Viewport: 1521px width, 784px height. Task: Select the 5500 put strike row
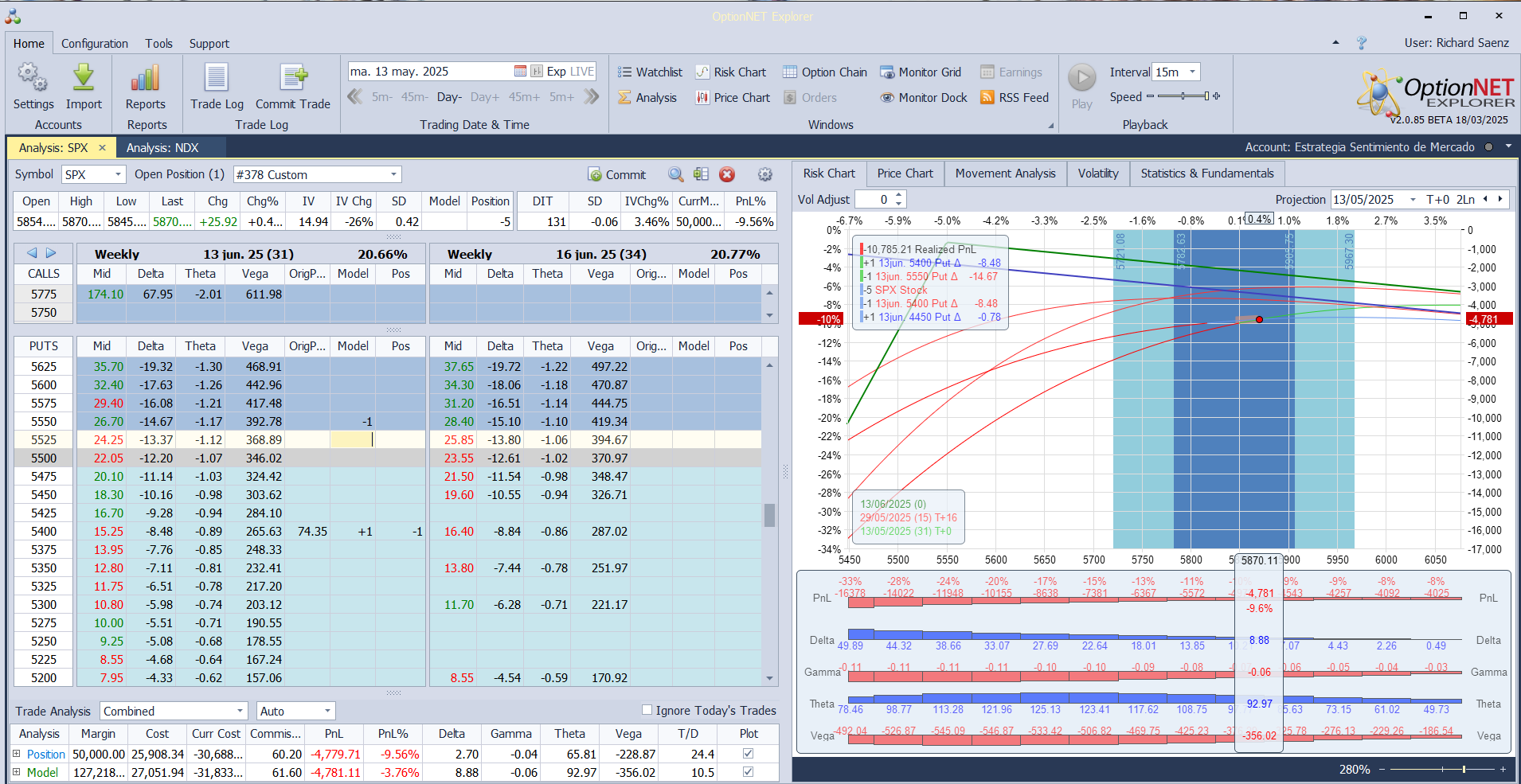click(44, 458)
